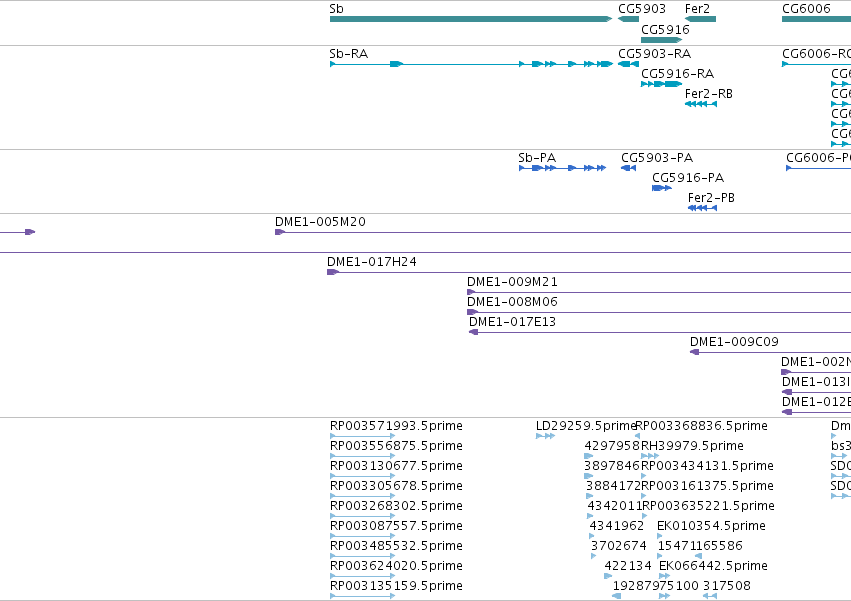
Task: Select the Fer2-RB transcript arrows
Action: (x=701, y=104)
